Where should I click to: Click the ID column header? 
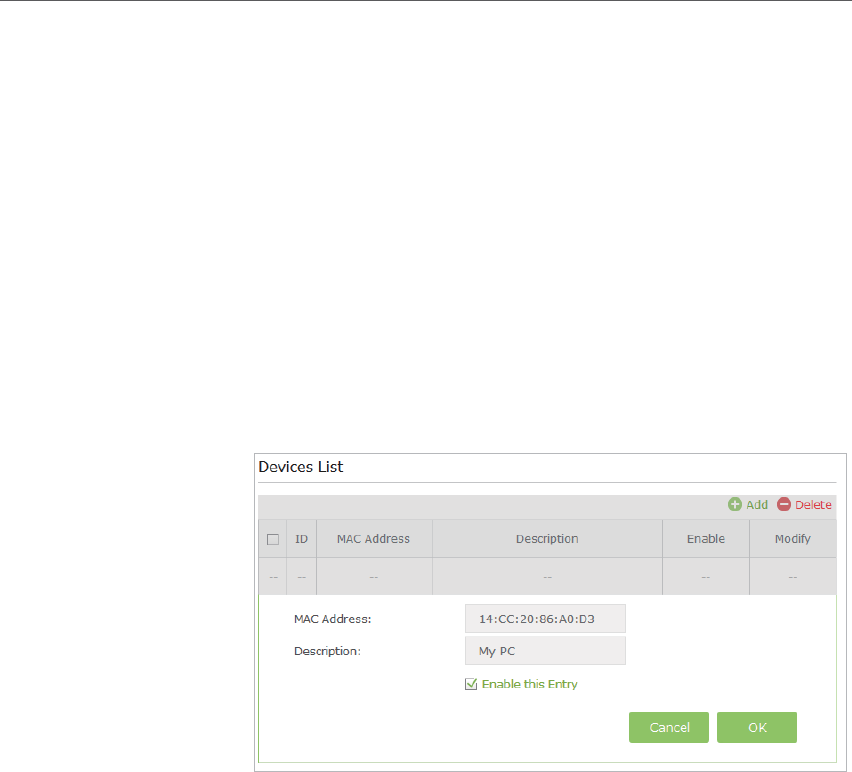pos(302,539)
